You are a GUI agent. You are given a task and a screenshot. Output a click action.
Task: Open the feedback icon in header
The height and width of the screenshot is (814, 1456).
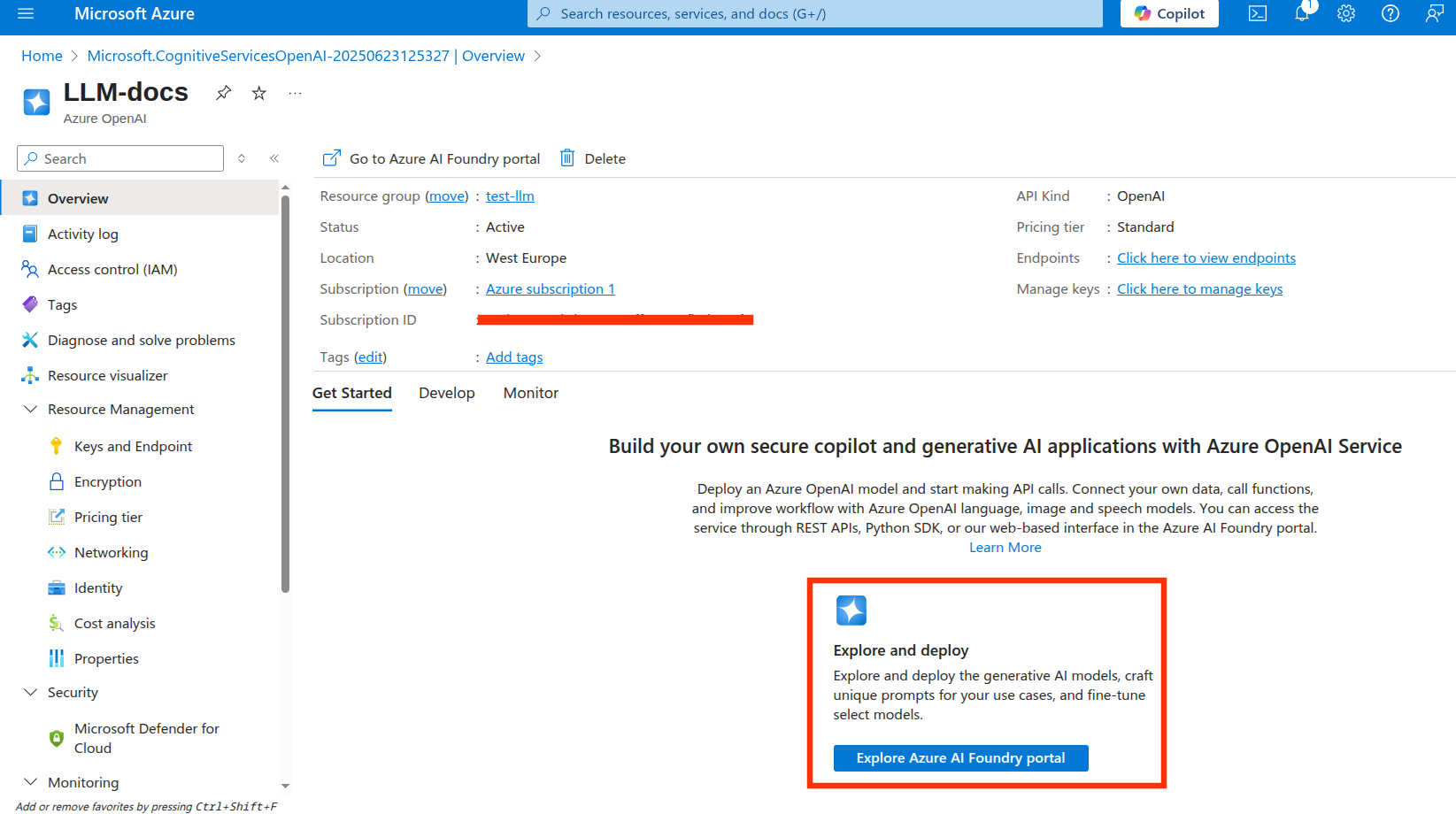pos(1434,13)
